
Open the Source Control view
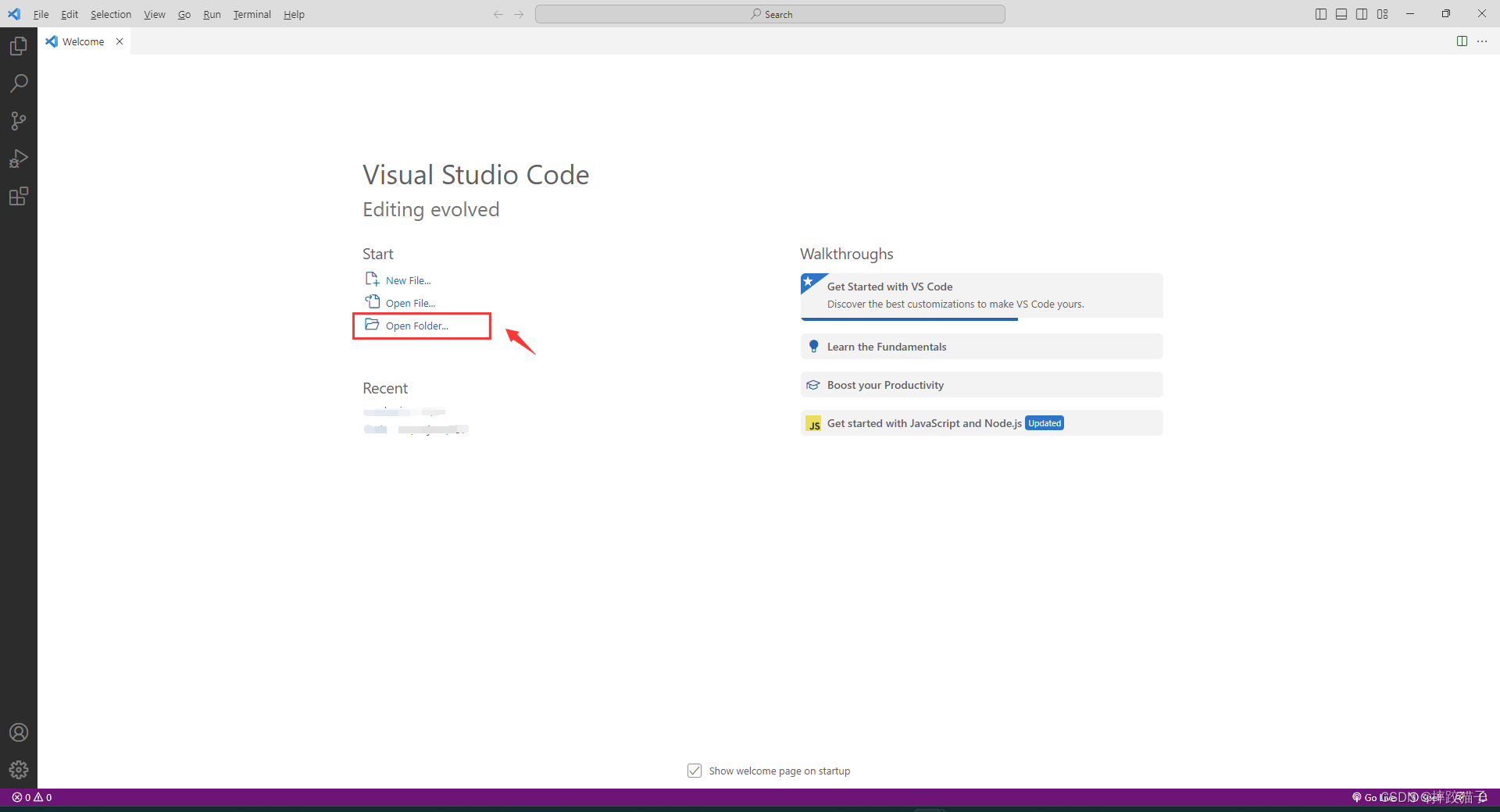tap(19, 121)
